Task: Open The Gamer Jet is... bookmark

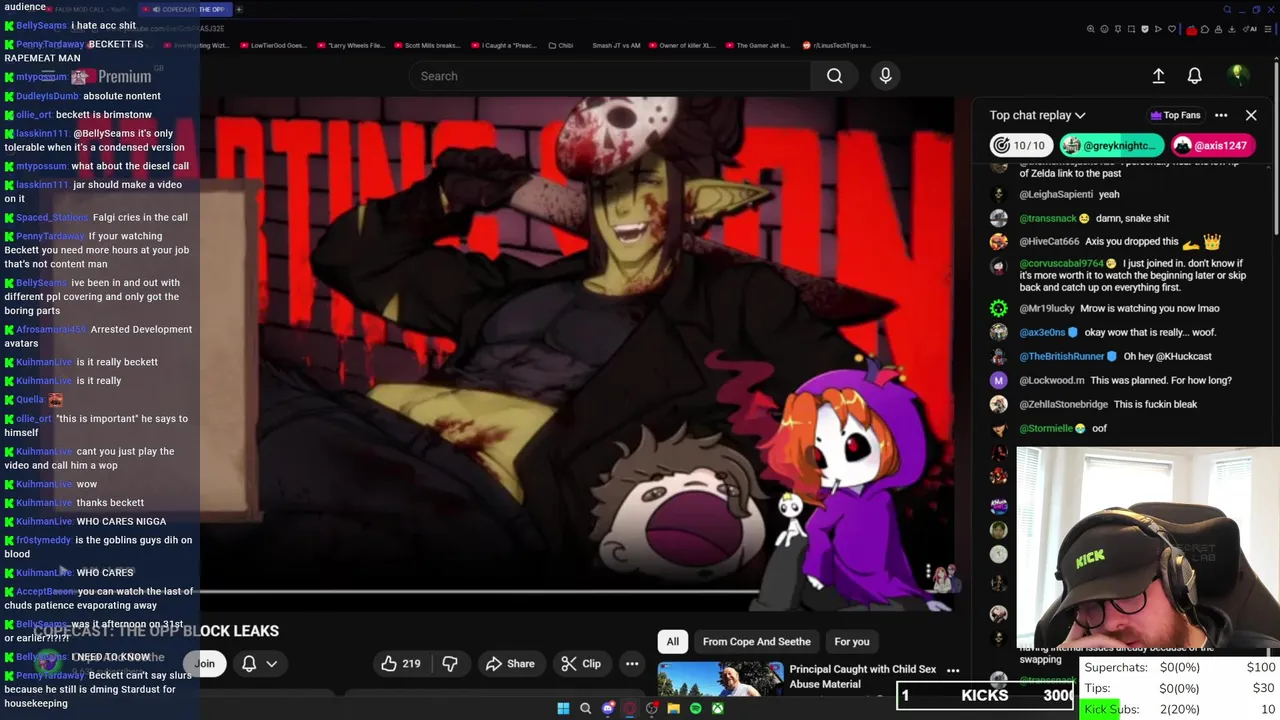Action: [757, 45]
